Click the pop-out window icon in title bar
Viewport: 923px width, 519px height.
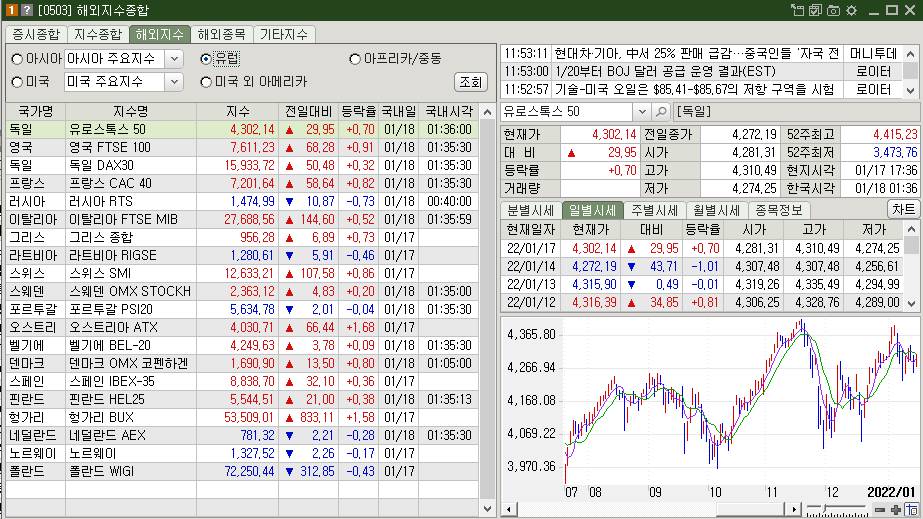tap(798, 10)
